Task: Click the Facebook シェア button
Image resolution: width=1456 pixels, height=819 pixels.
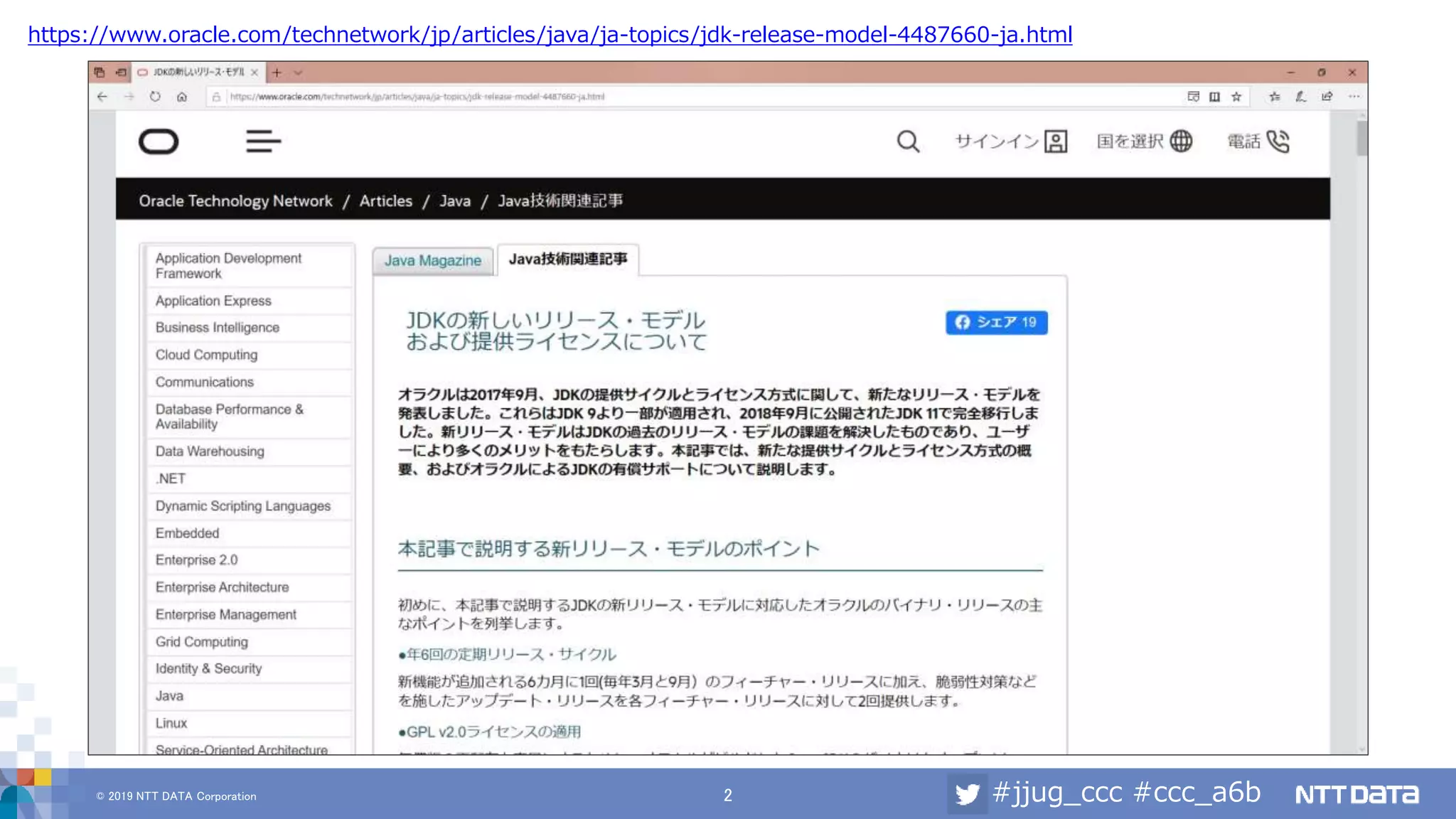Action: (x=996, y=322)
